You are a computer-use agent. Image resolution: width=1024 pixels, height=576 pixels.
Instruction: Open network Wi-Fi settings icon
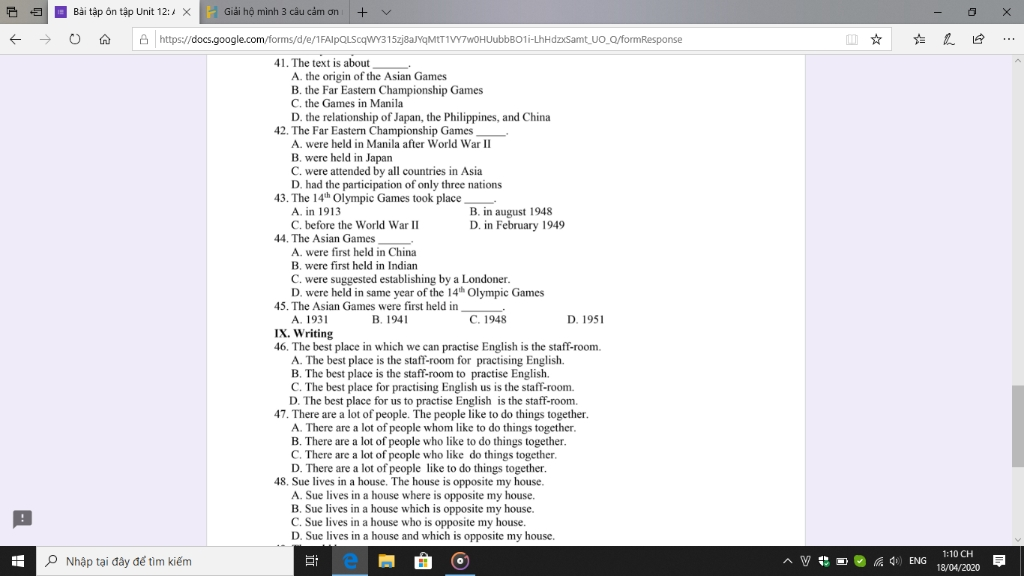click(x=878, y=561)
